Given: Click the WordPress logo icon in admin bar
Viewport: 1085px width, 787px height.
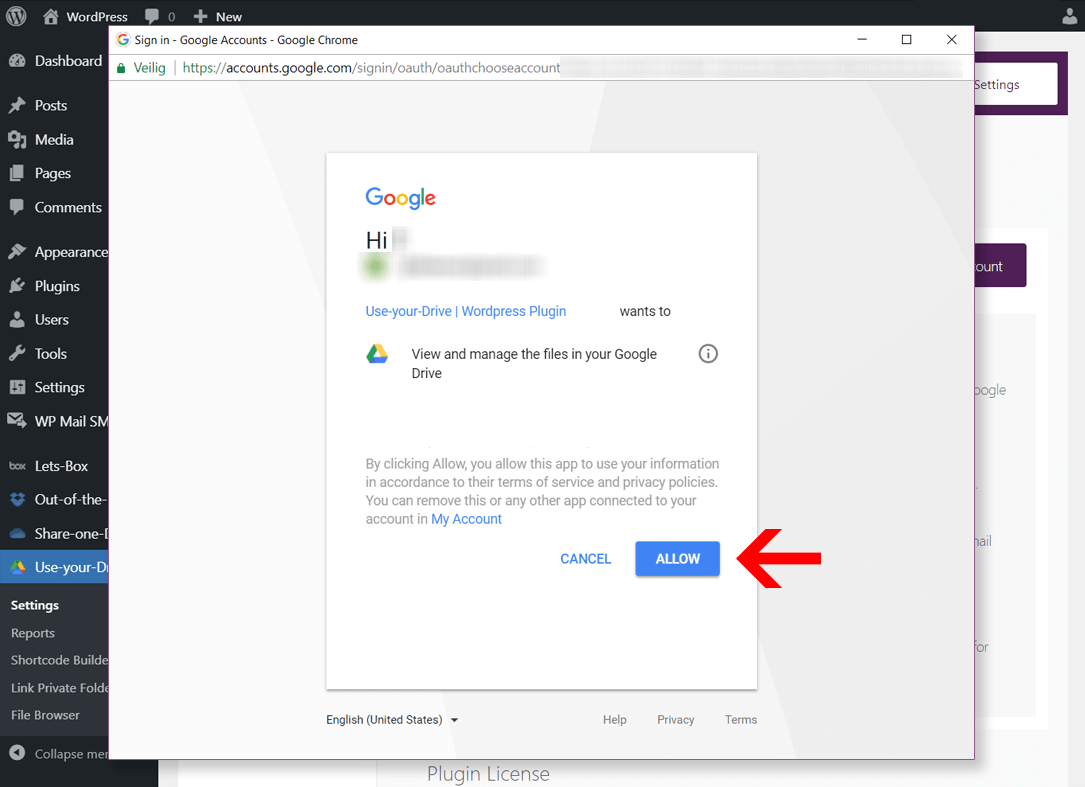Looking at the screenshot, I should point(16,16).
